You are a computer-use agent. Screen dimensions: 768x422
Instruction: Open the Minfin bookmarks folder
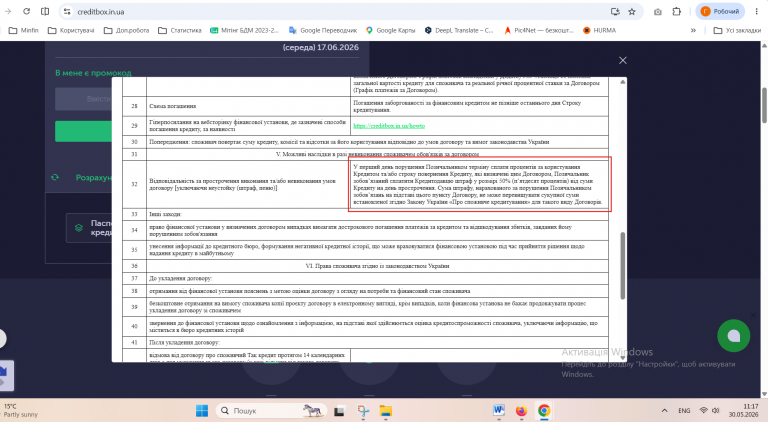click(24, 30)
